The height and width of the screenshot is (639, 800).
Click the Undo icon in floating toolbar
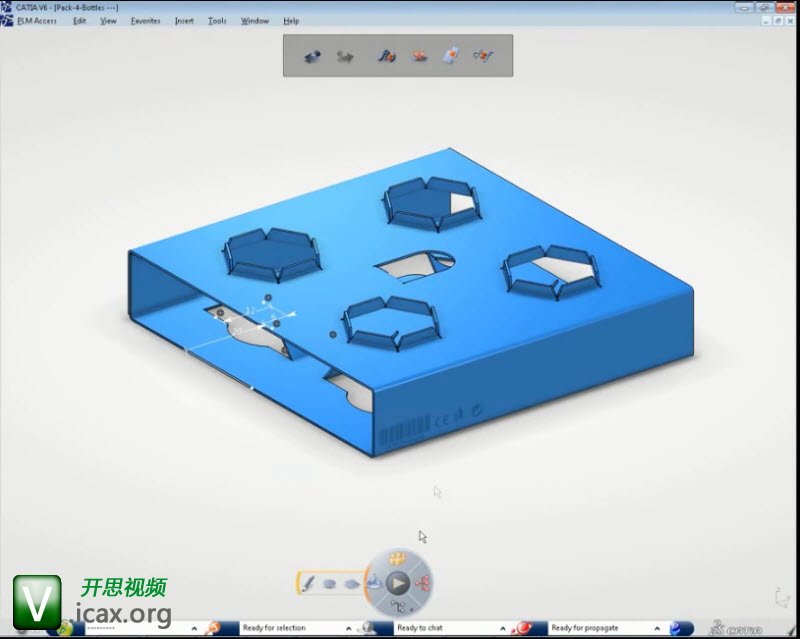[313, 56]
